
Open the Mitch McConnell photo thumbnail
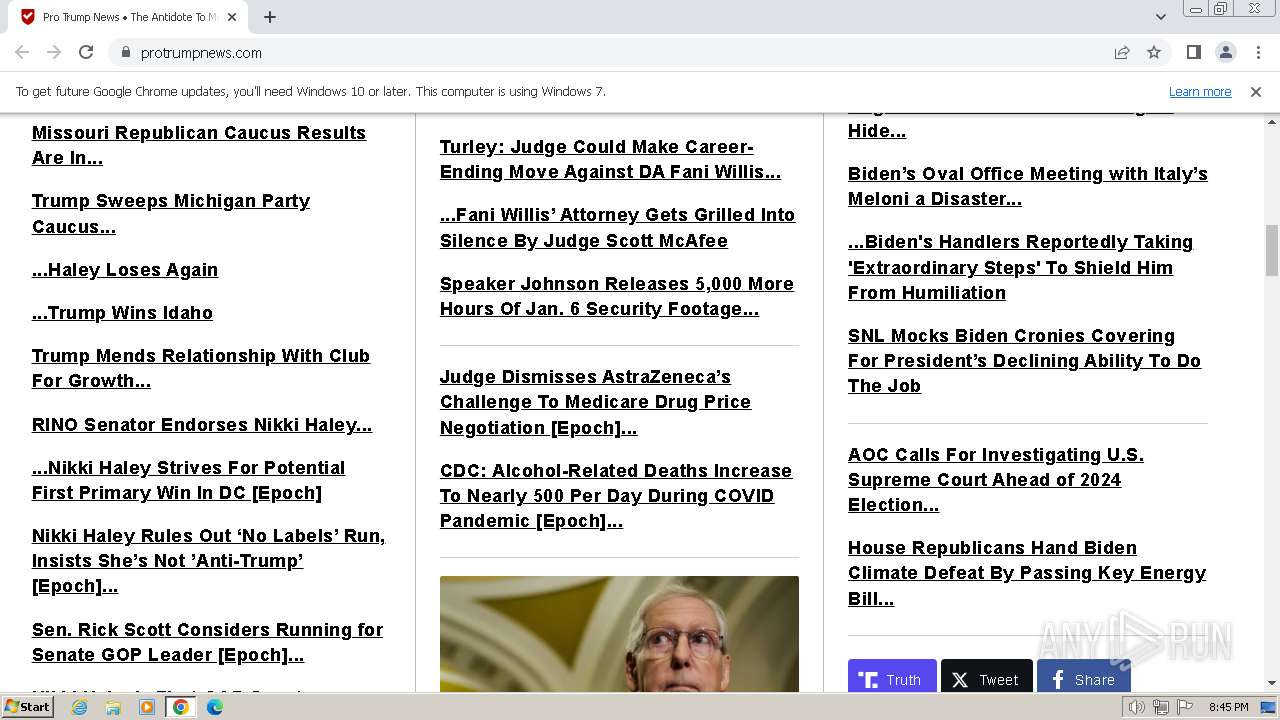pos(619,634)
